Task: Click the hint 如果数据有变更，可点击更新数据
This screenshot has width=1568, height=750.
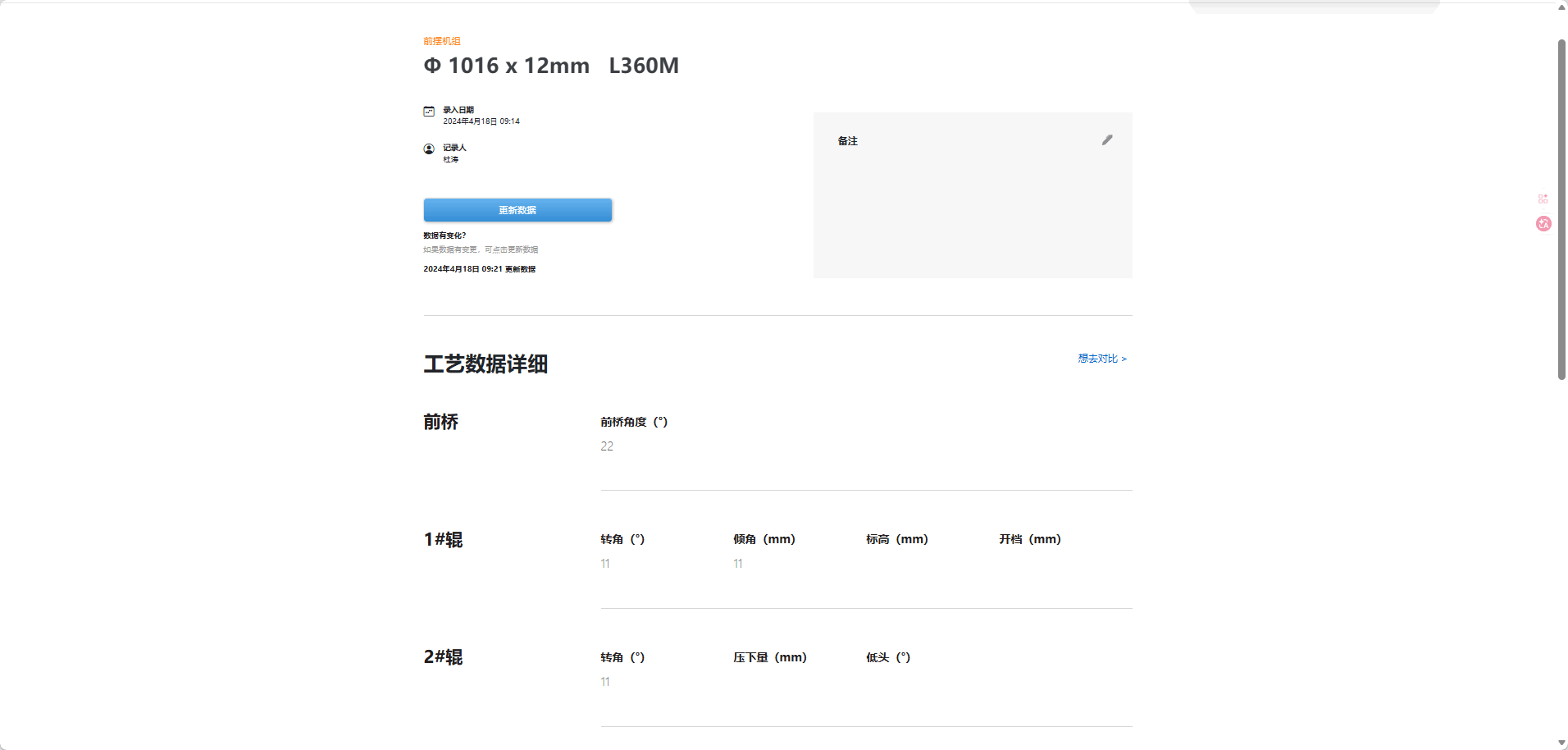Action: 481,249
